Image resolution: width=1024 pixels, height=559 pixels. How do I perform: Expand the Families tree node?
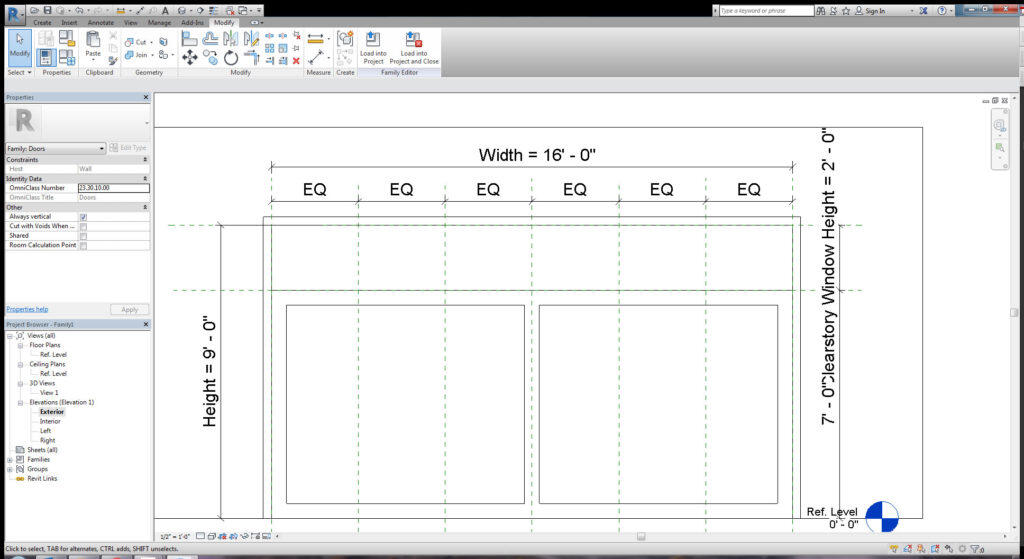coord(10,460)
